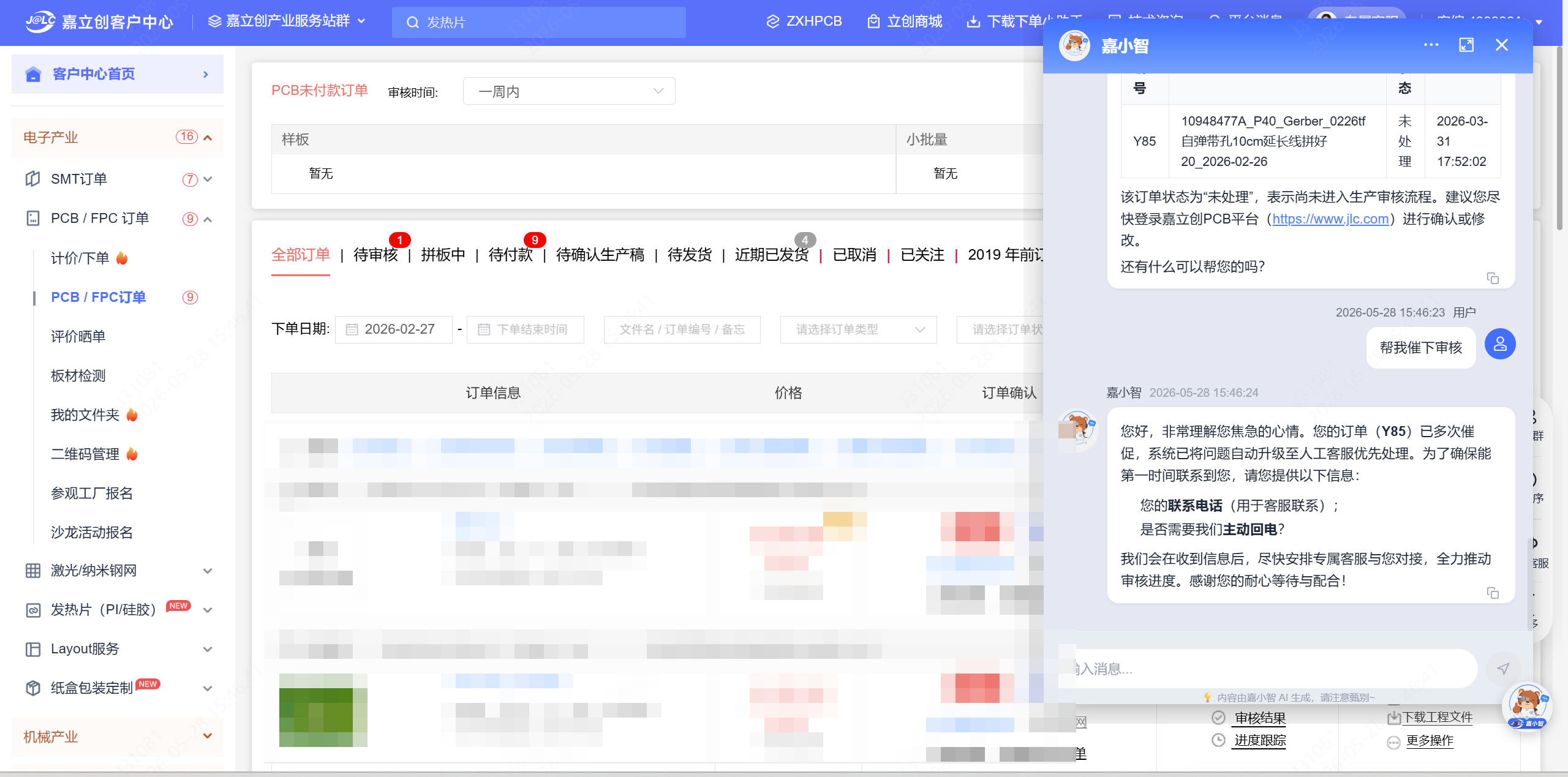Viewport: 1568px width, 777px height.
Task: Open the chat more-options ellipsis icon
Action: coord(1431,45)
